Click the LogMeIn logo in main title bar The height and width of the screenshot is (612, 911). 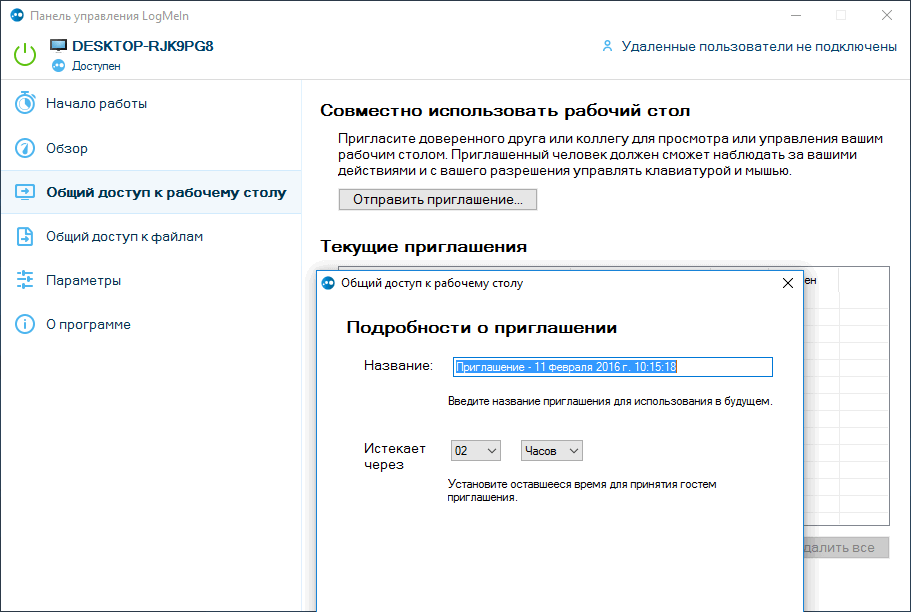click(x=17, y=15)
